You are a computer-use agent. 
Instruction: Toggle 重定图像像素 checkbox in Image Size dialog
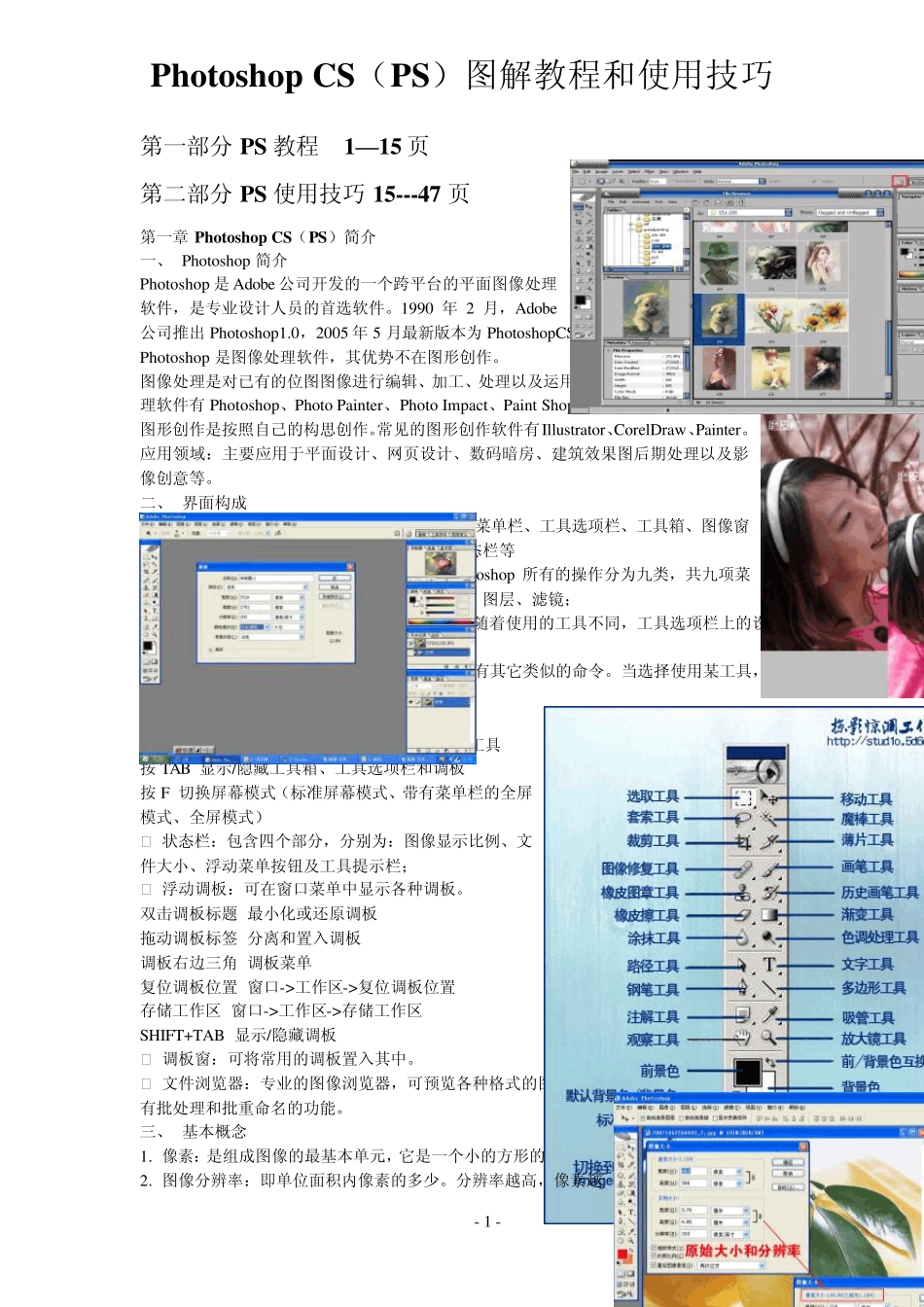click(x=654, y=1265)
